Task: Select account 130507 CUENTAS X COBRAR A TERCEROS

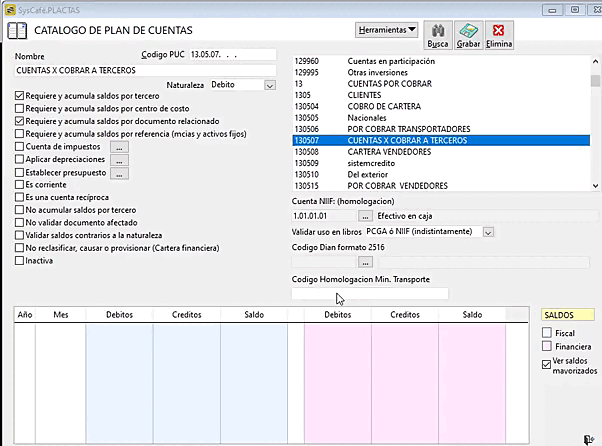Action: pyautogui.click(x=441, y=140)
